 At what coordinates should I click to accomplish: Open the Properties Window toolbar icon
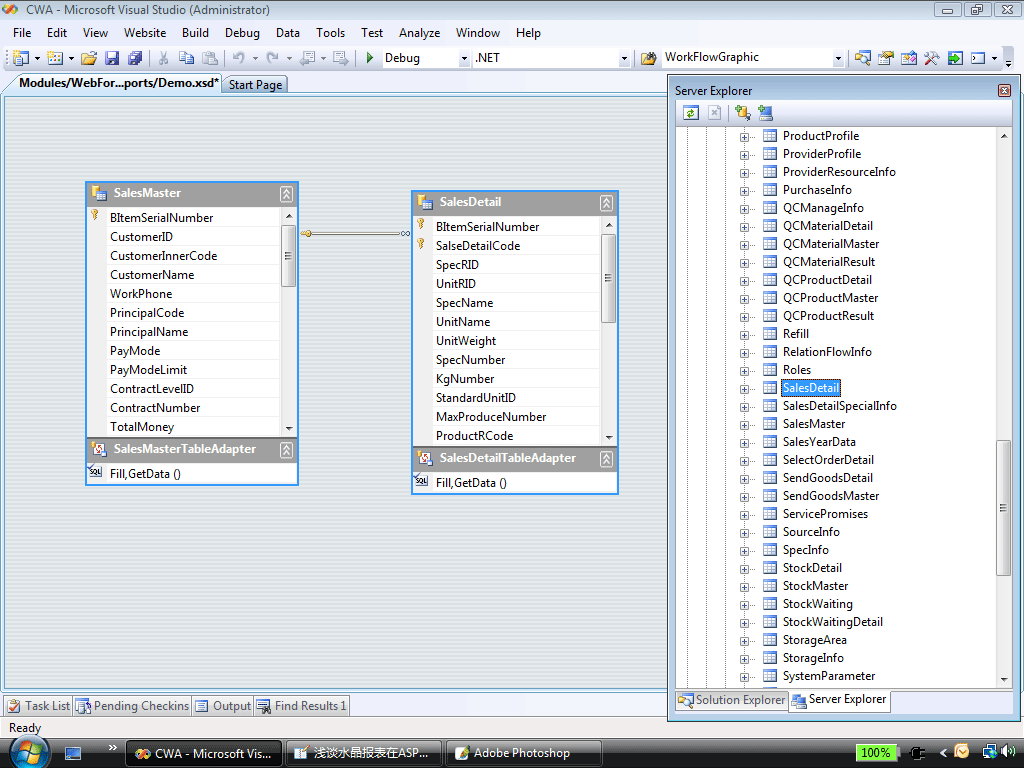point(886,58)
